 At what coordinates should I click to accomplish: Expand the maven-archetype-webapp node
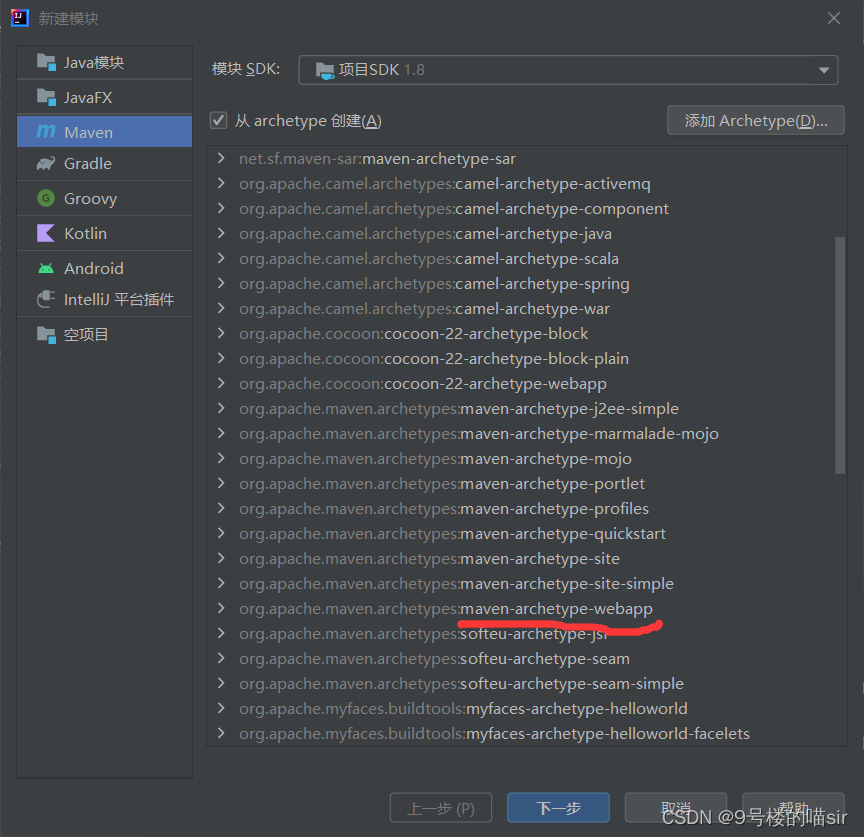click(221, 608)
